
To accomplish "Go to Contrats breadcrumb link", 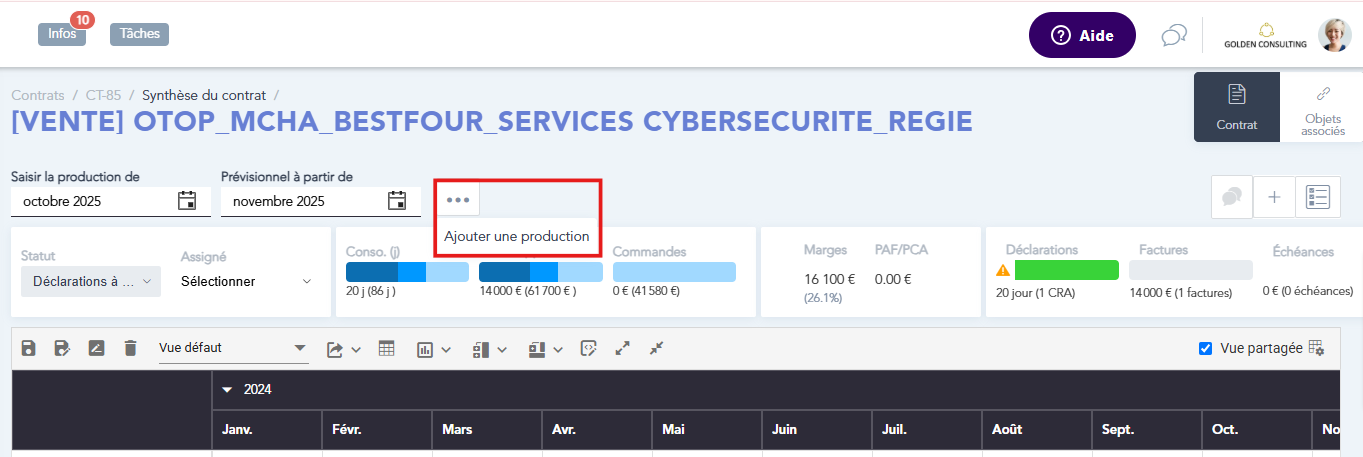I will point(38,95).
